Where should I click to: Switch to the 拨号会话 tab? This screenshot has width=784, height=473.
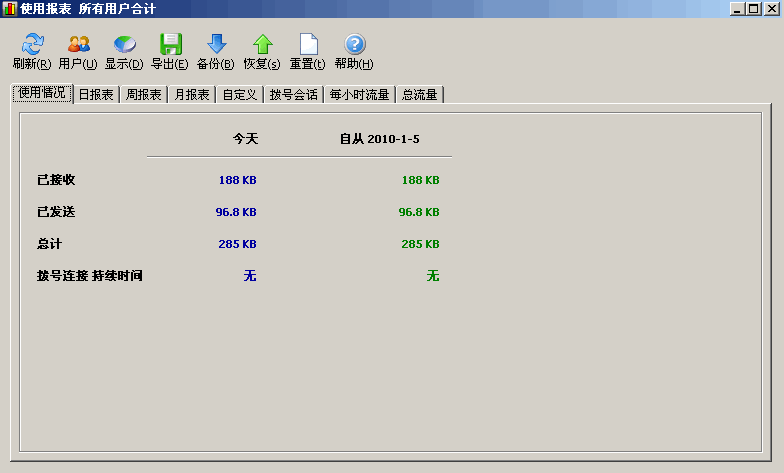(294, 94)
